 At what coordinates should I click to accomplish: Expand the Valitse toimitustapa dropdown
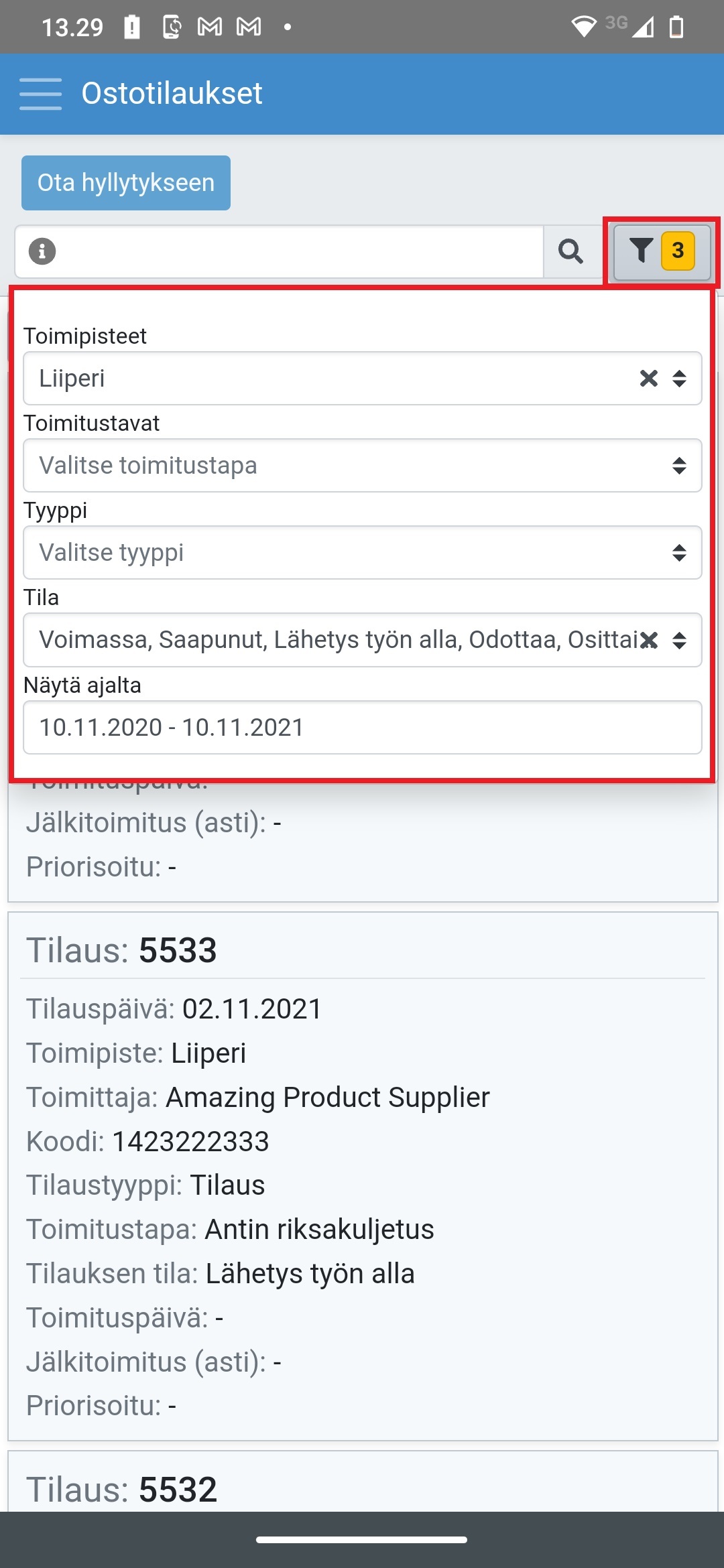362,466
